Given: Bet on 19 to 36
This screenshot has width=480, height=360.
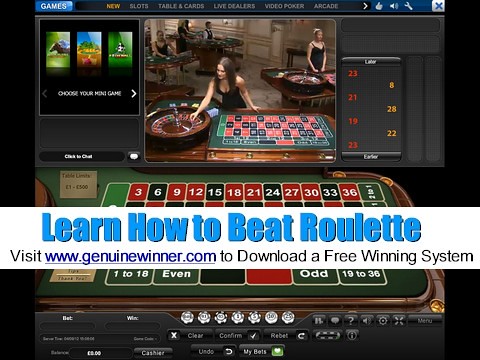Looking at the screenshot, I should [x=362, y=276].
